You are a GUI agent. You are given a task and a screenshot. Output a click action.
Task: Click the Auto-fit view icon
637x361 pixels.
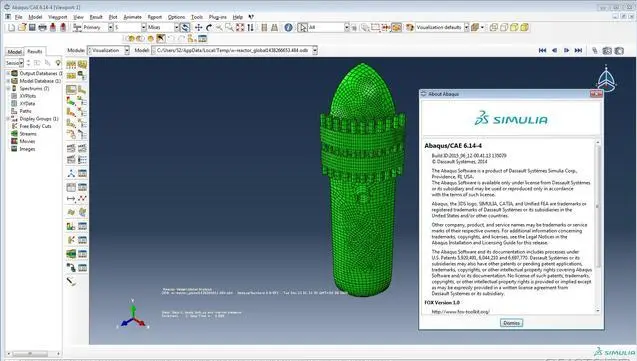click(240, 27)
